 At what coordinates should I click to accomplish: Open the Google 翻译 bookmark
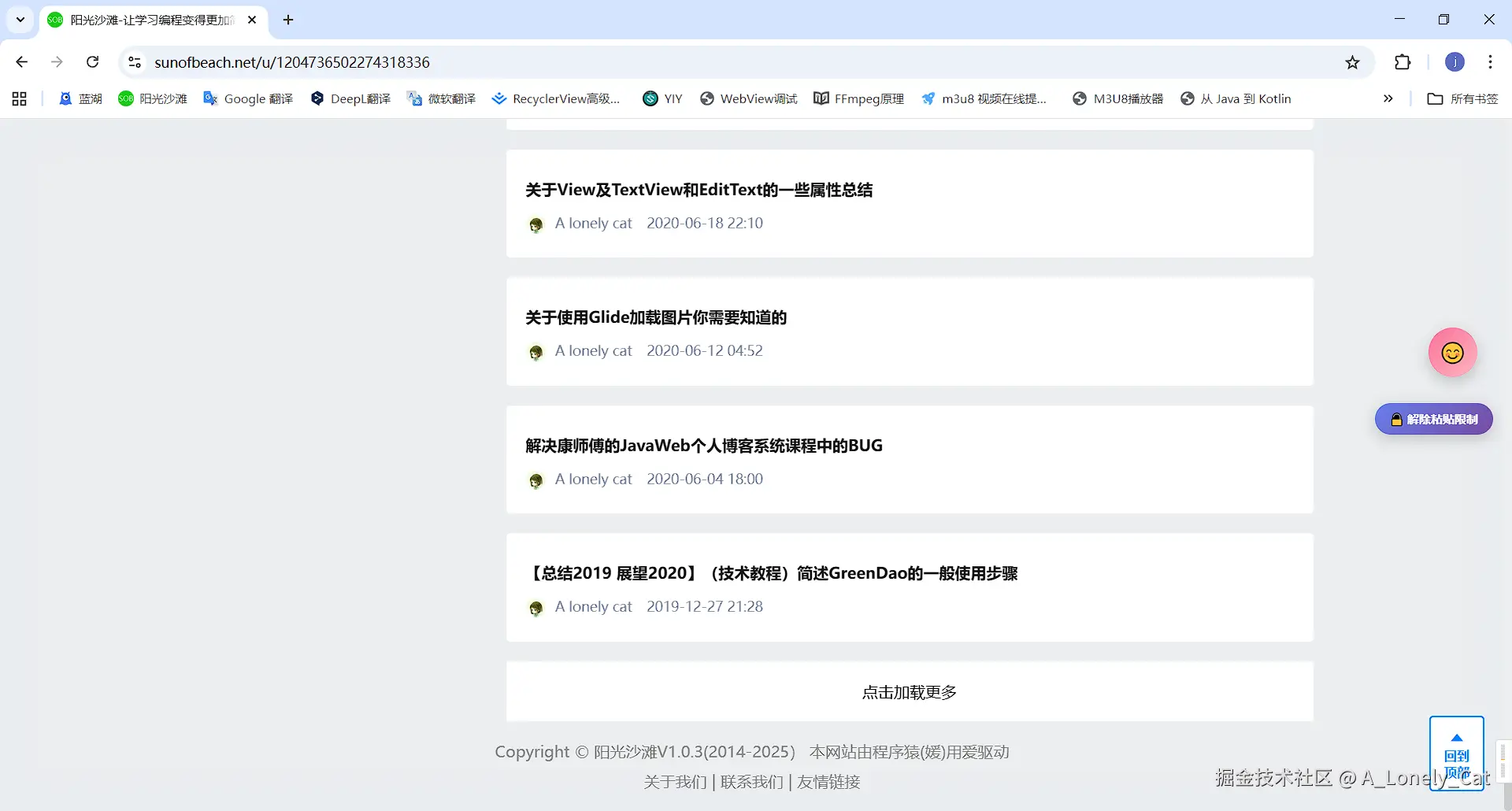(x=248, y=98)
